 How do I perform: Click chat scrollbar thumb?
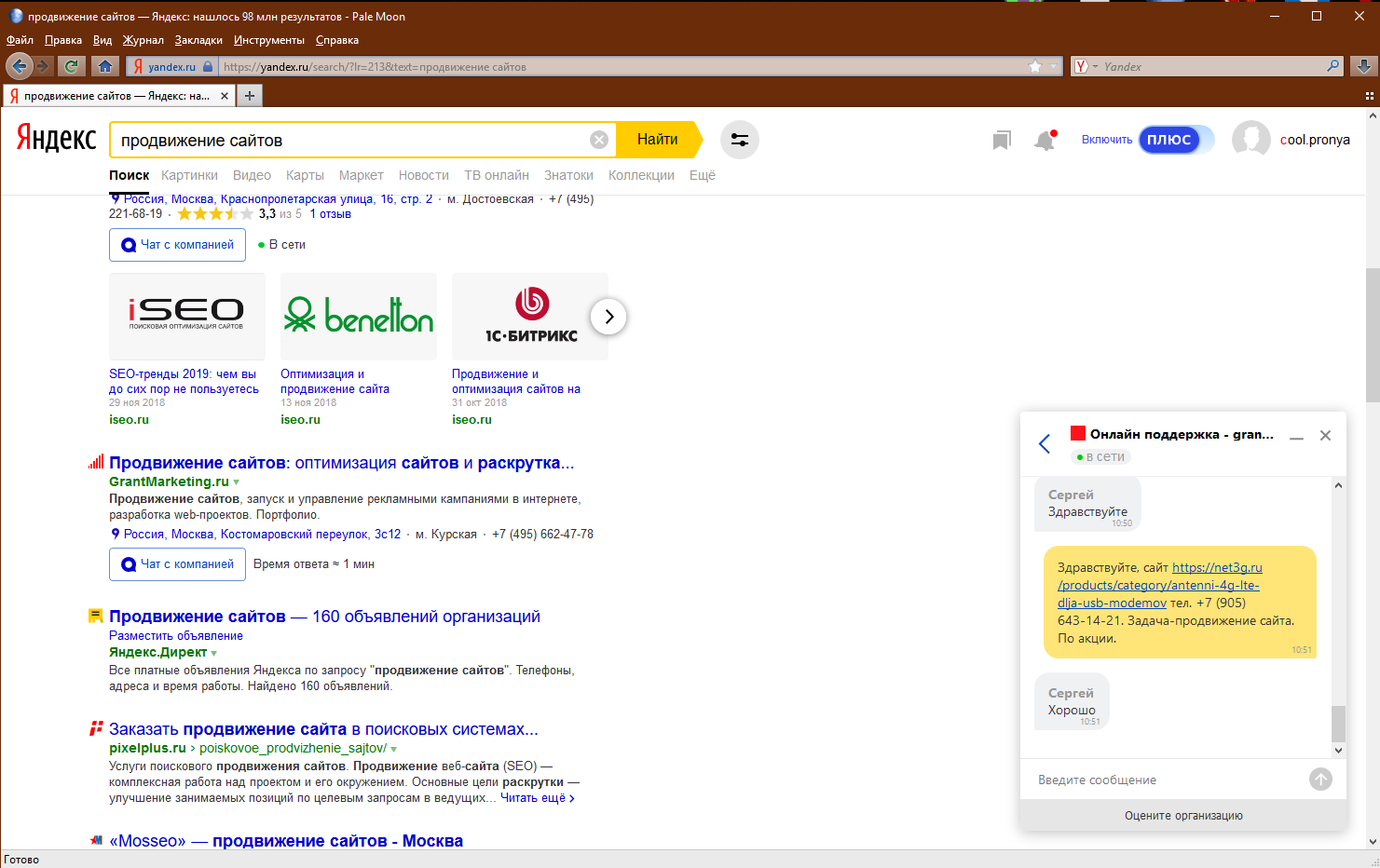1338,724
